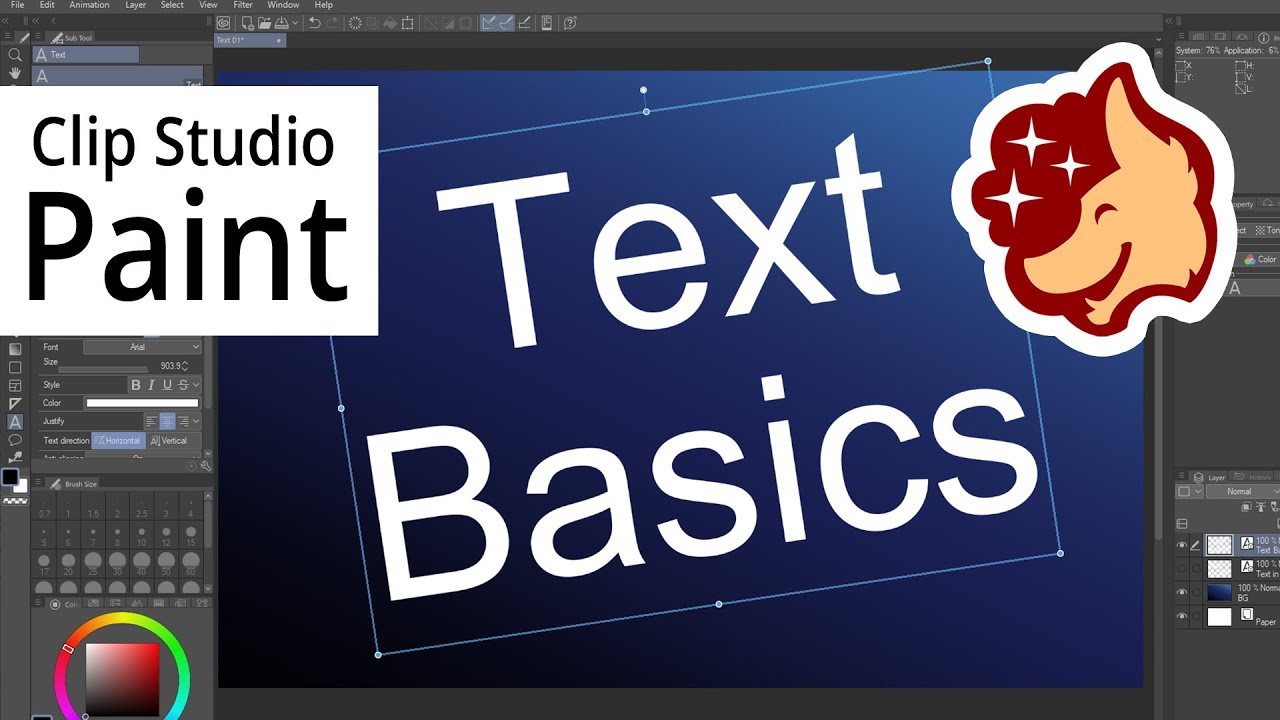Click the main black color swatch
Viewport: 1280px width, 720px height.
pos(10,477)
